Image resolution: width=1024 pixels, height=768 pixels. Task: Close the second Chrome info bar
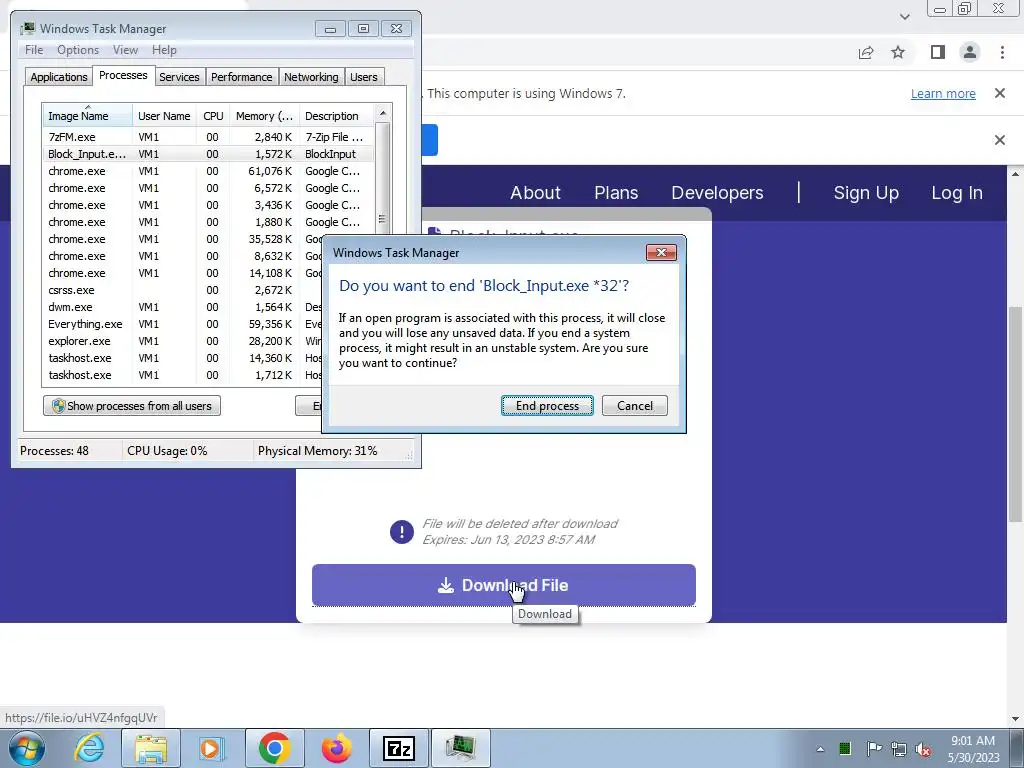1000,140
